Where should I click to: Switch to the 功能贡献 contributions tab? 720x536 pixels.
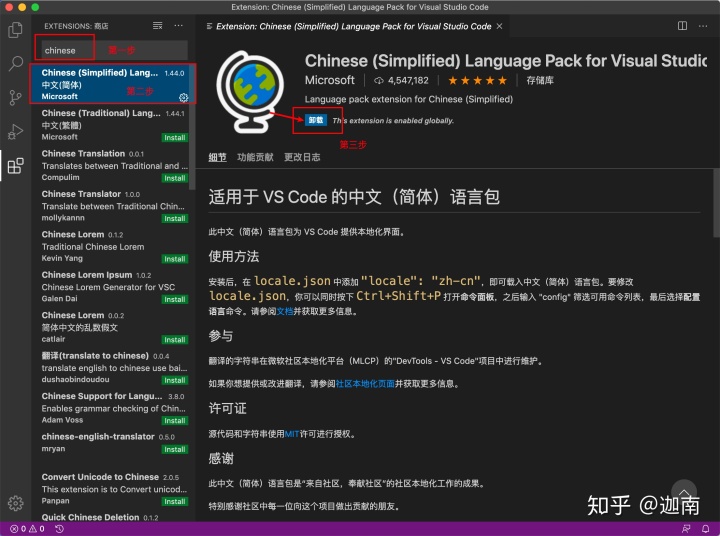[x=255, y=157]
